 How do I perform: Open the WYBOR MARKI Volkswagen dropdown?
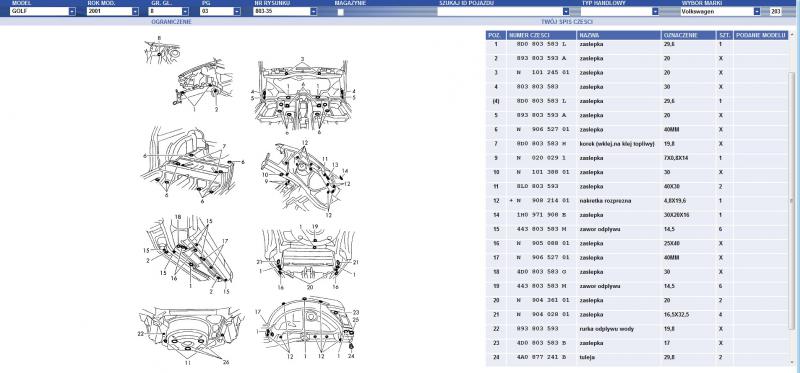720,11
